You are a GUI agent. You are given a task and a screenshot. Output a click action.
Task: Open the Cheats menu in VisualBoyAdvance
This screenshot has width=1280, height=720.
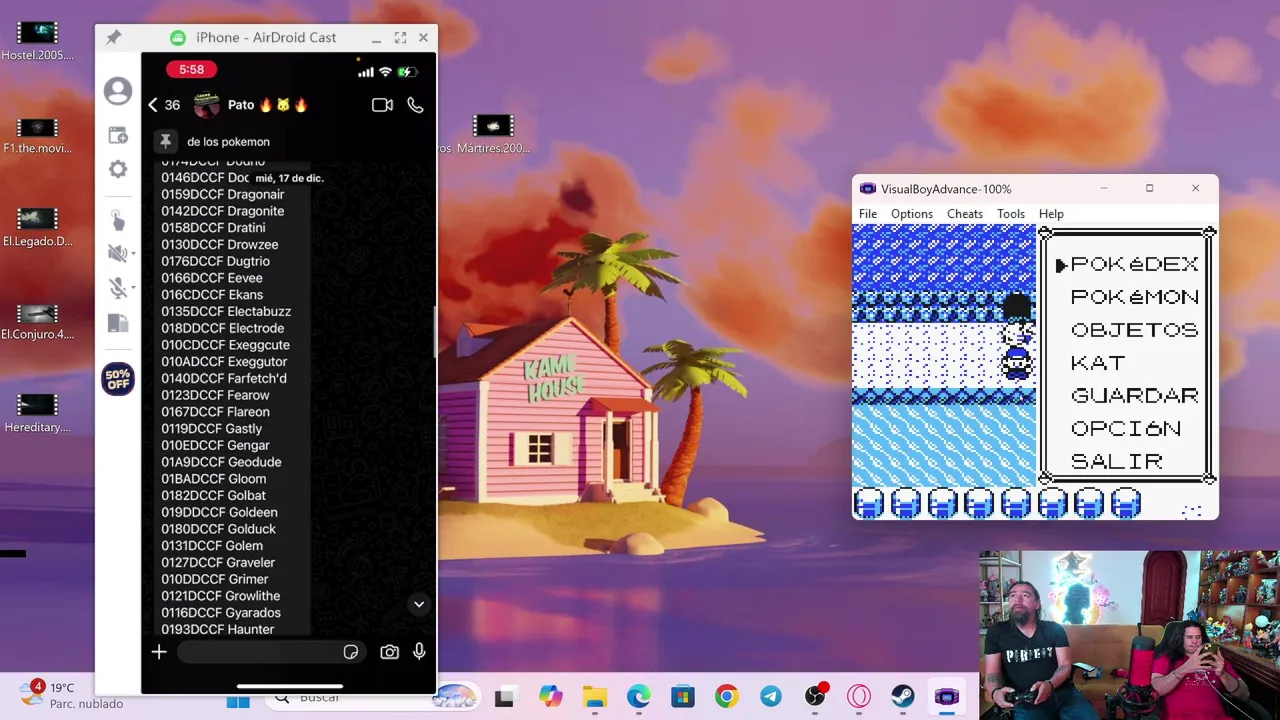point(965,214)
